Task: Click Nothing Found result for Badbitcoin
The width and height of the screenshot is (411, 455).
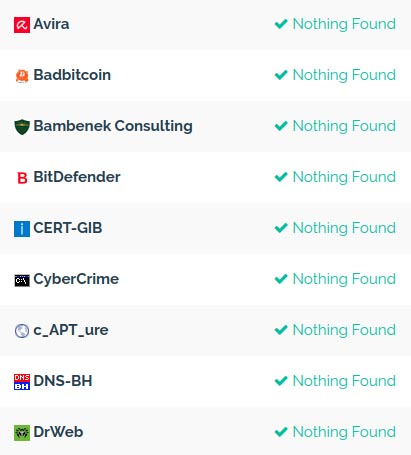Action: pyautogui.click(x=344, y=75)
